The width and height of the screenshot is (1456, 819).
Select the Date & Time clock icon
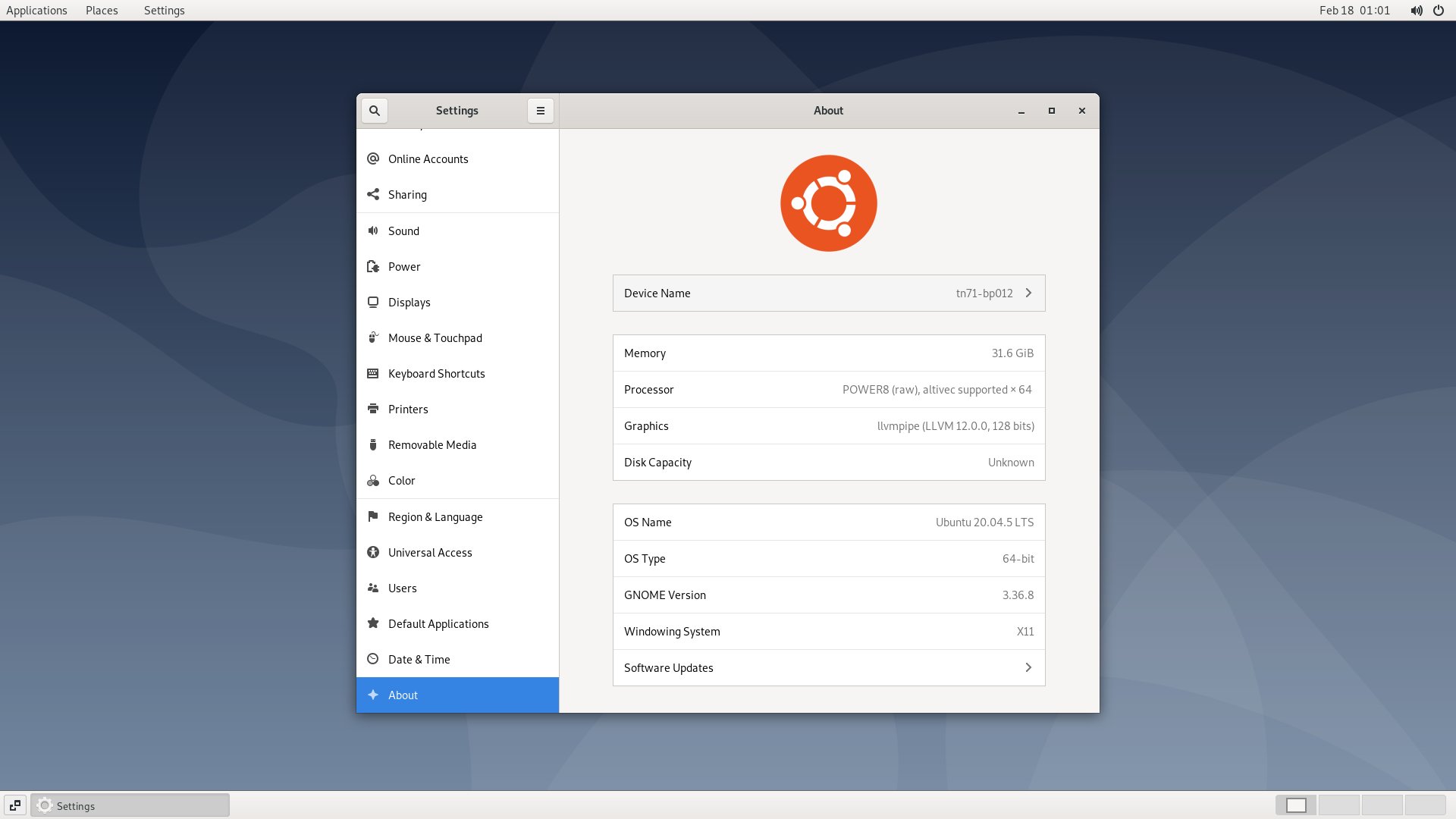coord(373,659)
